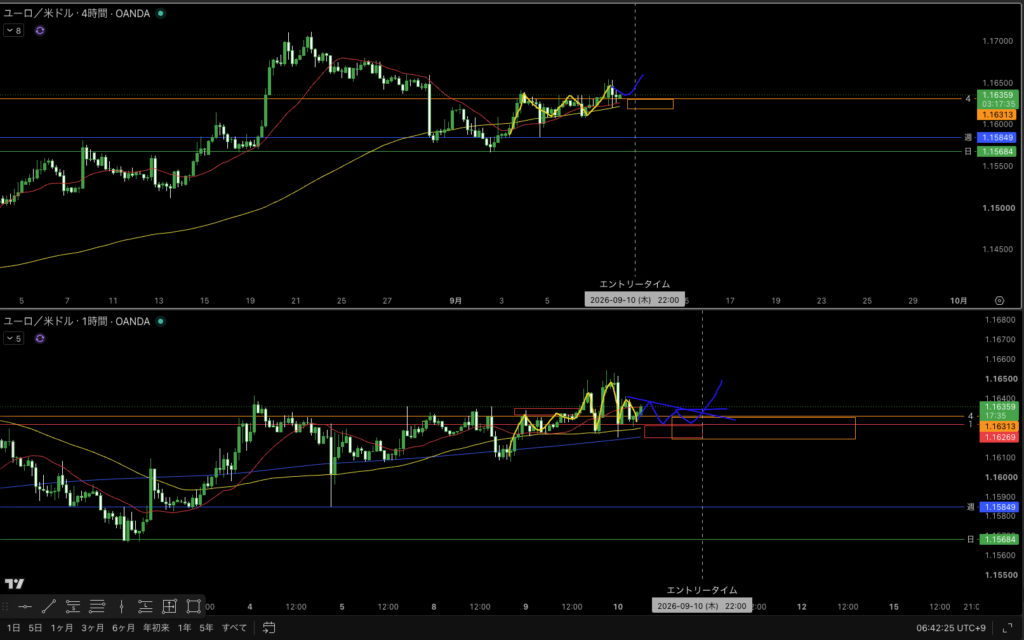Open chart settings gear on top time axis
The height and width of the screenshot is (640, 1024).
click(999, 300)
